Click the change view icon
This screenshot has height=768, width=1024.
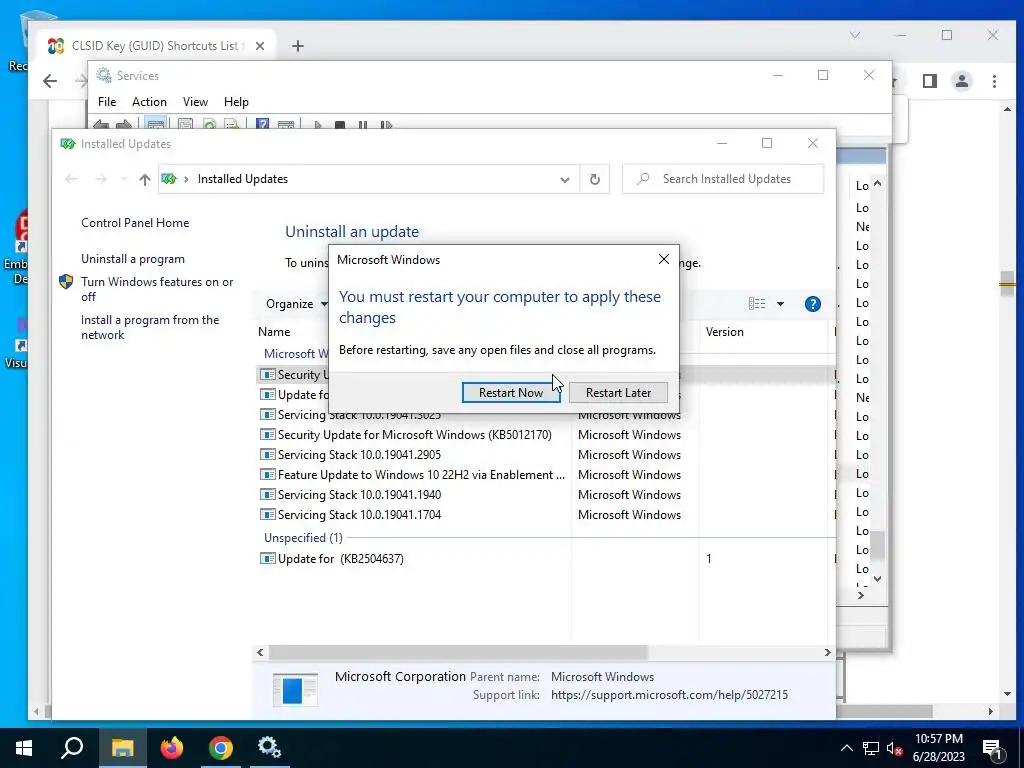coord(757,304)
